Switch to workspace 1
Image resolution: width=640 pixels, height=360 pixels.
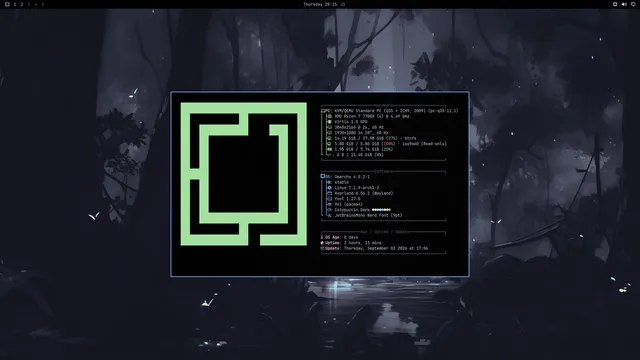(15, 4)
